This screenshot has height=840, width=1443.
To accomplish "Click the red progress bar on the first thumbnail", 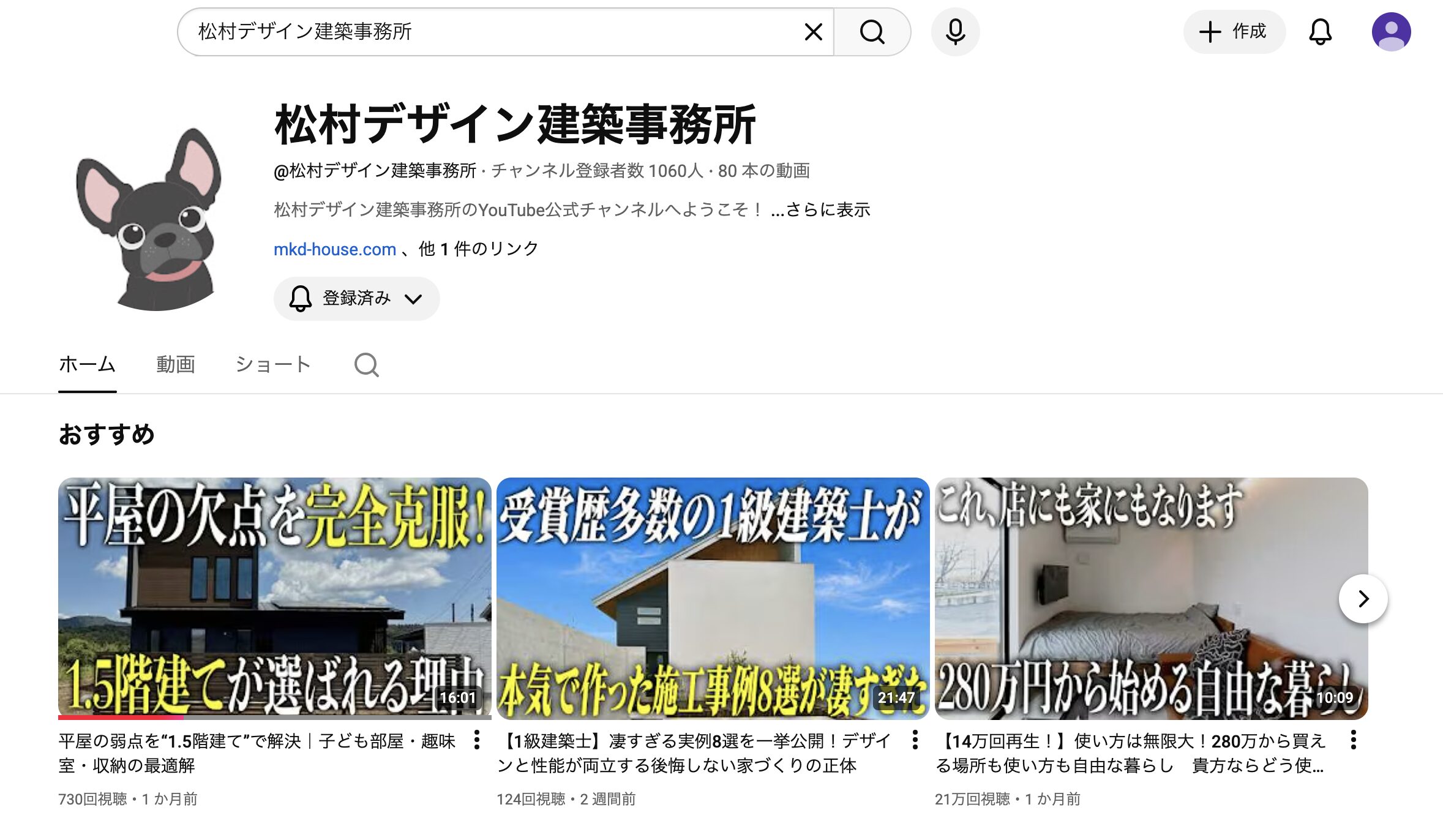I will click(121, 717).
